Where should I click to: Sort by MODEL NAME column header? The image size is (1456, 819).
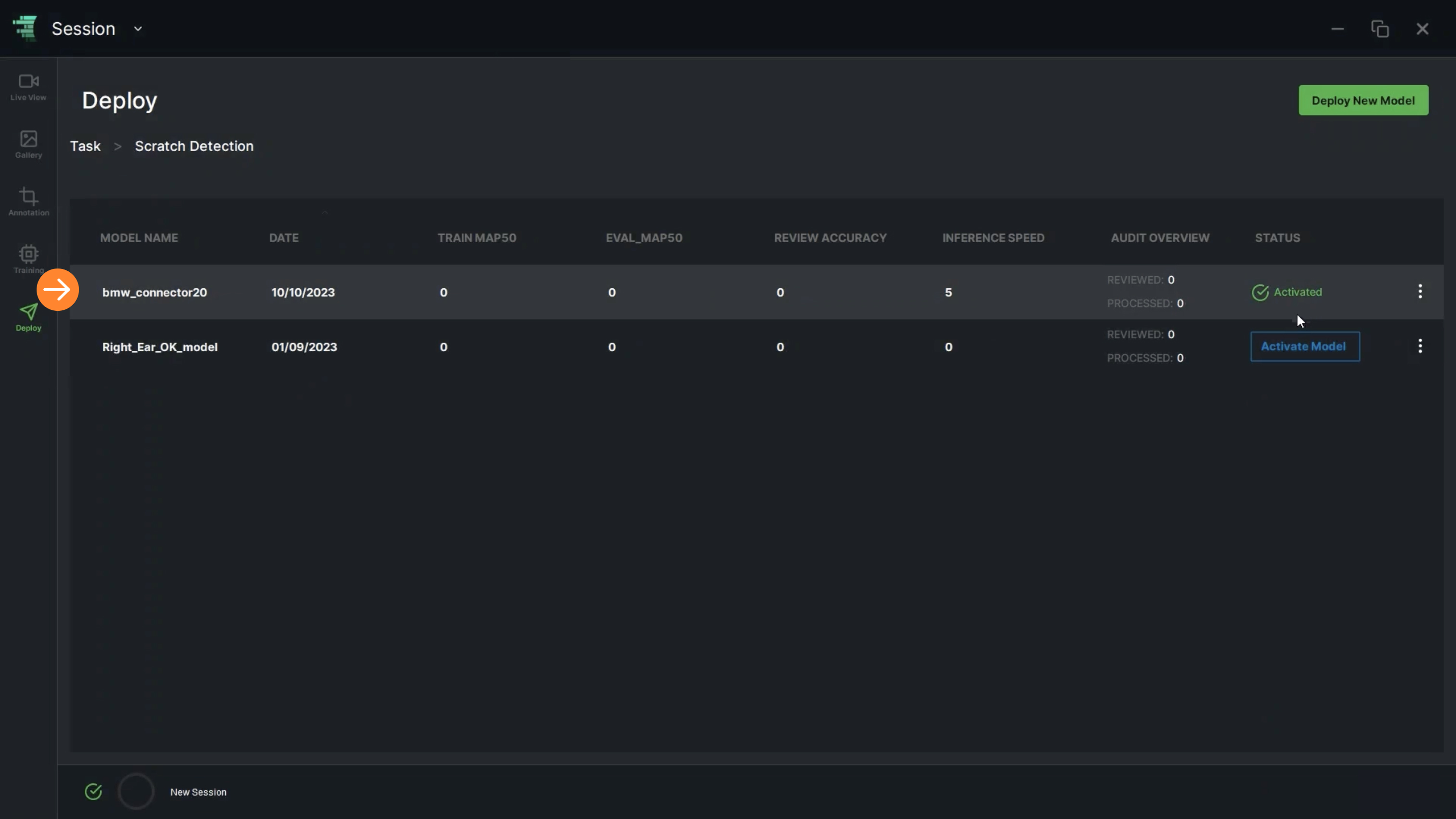(139, 238)
